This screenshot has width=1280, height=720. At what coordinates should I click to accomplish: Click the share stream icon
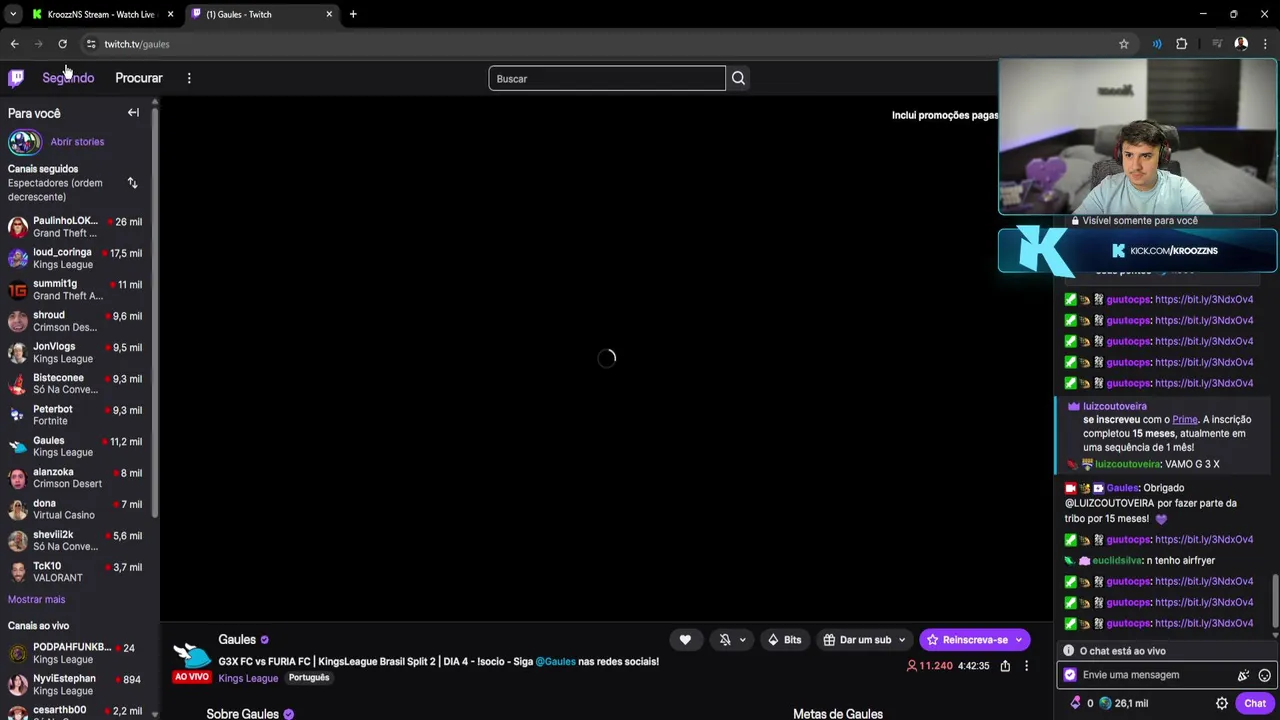pos(1005,666)
